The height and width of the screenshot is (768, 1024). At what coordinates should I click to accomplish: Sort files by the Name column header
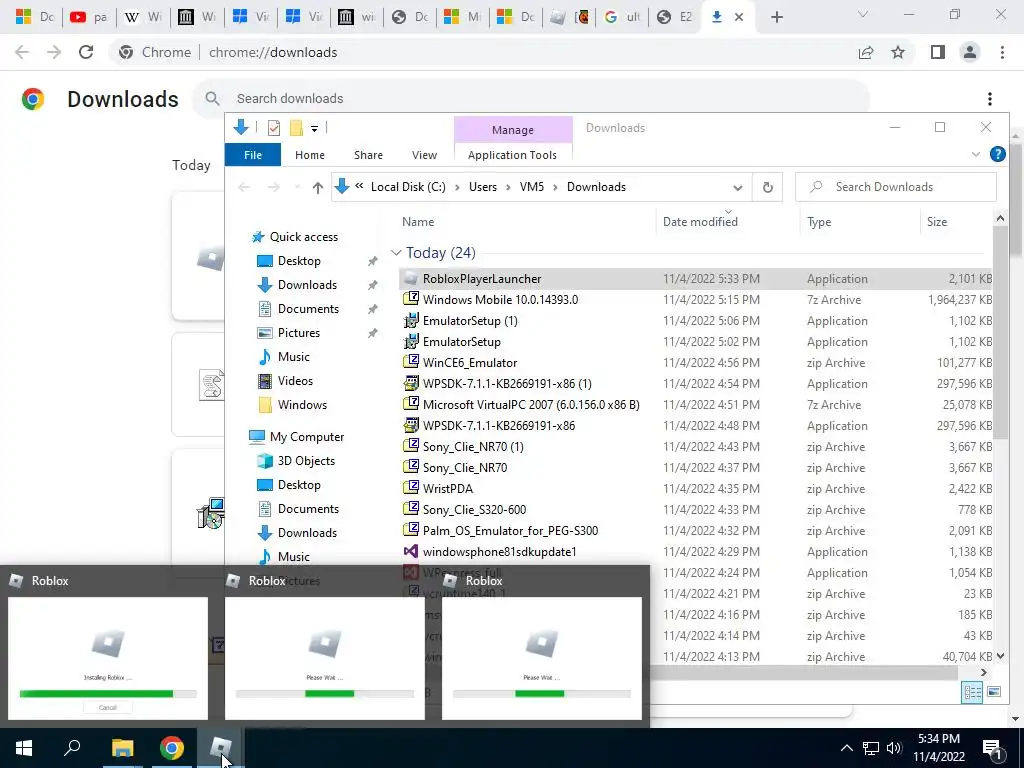418,222
